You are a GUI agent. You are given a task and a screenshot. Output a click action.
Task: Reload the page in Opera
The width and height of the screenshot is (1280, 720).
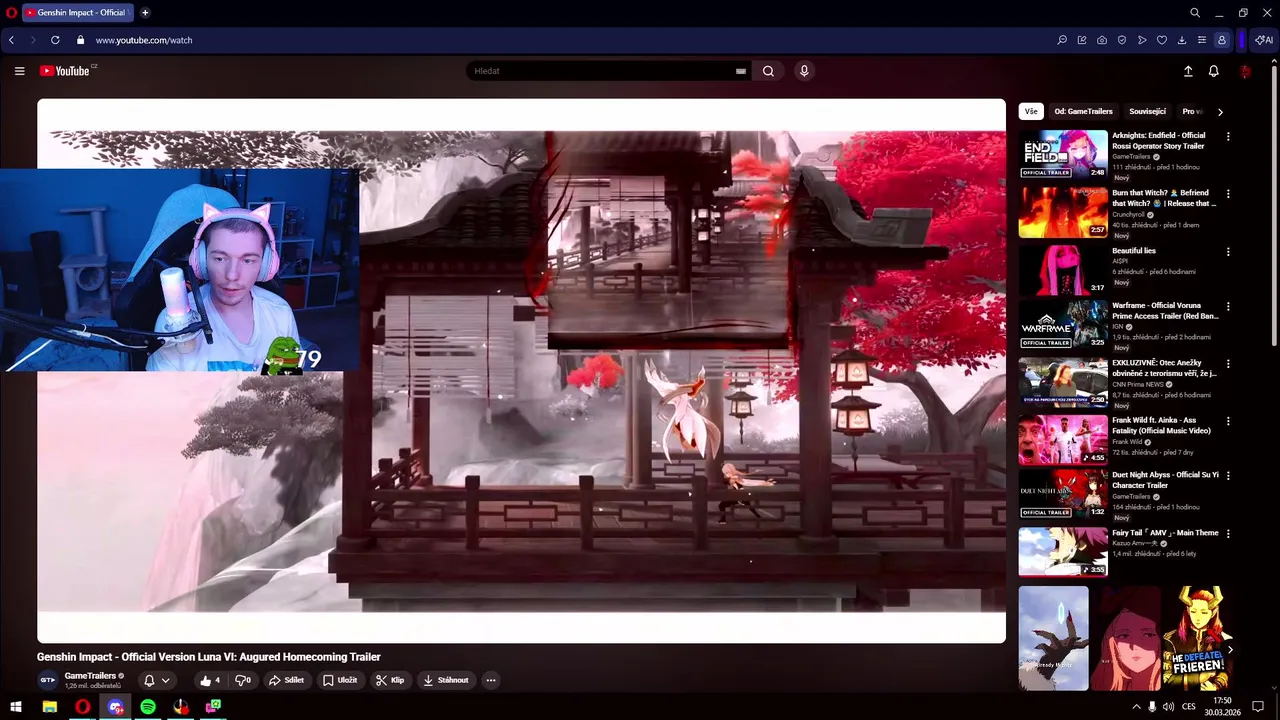point(55,40)
